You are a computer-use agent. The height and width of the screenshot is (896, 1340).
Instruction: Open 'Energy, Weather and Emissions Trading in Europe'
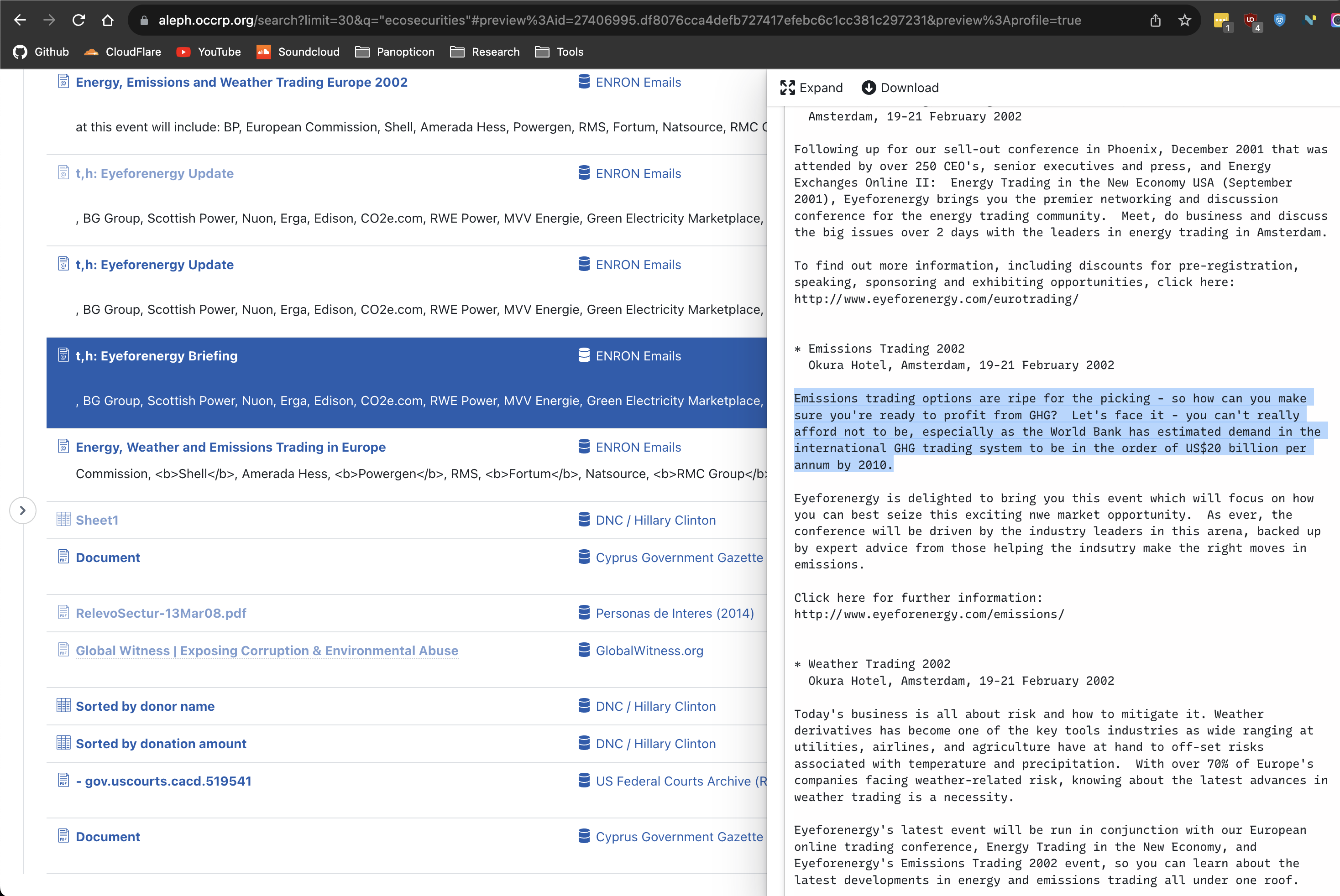pos(230,448)
